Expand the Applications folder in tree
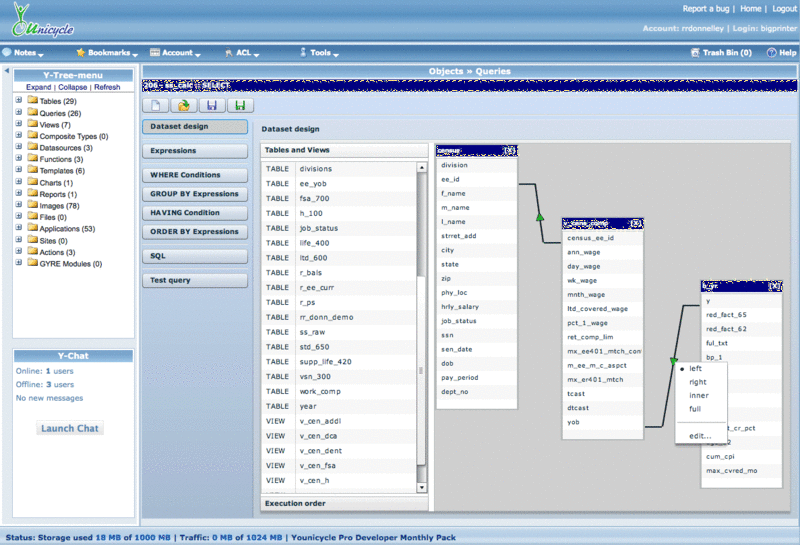800x545 pixels. click(x=19, y=229)
